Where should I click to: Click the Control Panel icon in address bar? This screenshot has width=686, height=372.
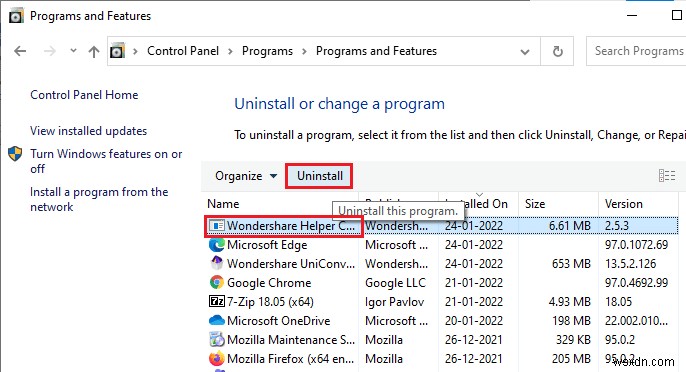(117, 51)
